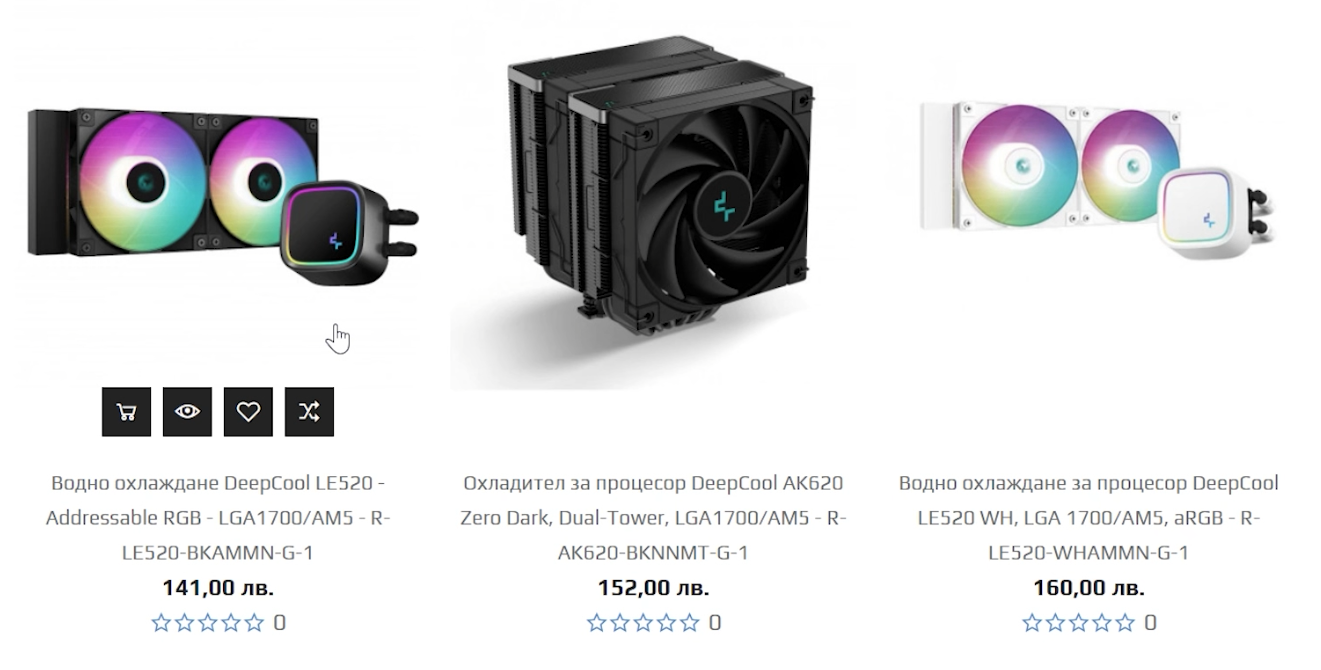This screenshot has width=1321, height=670.
Task: Select the 141,00 лв. price
Action: [x=218, y=588]
